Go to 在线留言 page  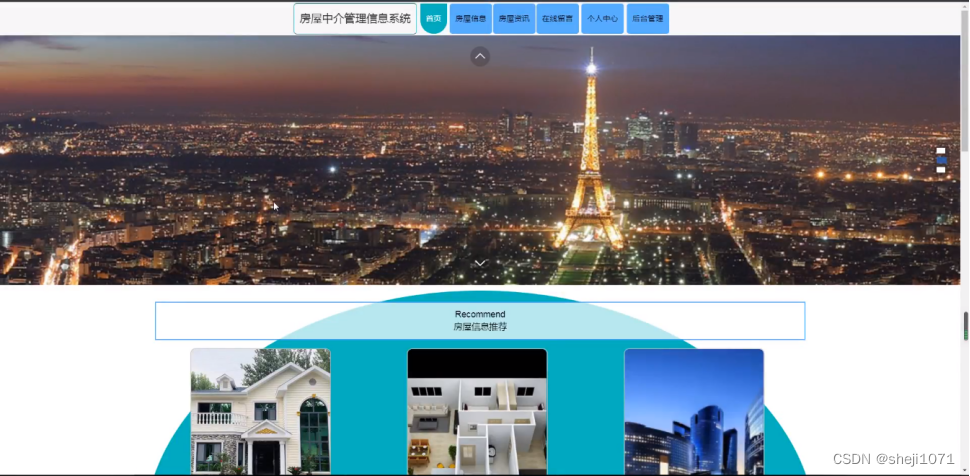[x=557, y=19]
